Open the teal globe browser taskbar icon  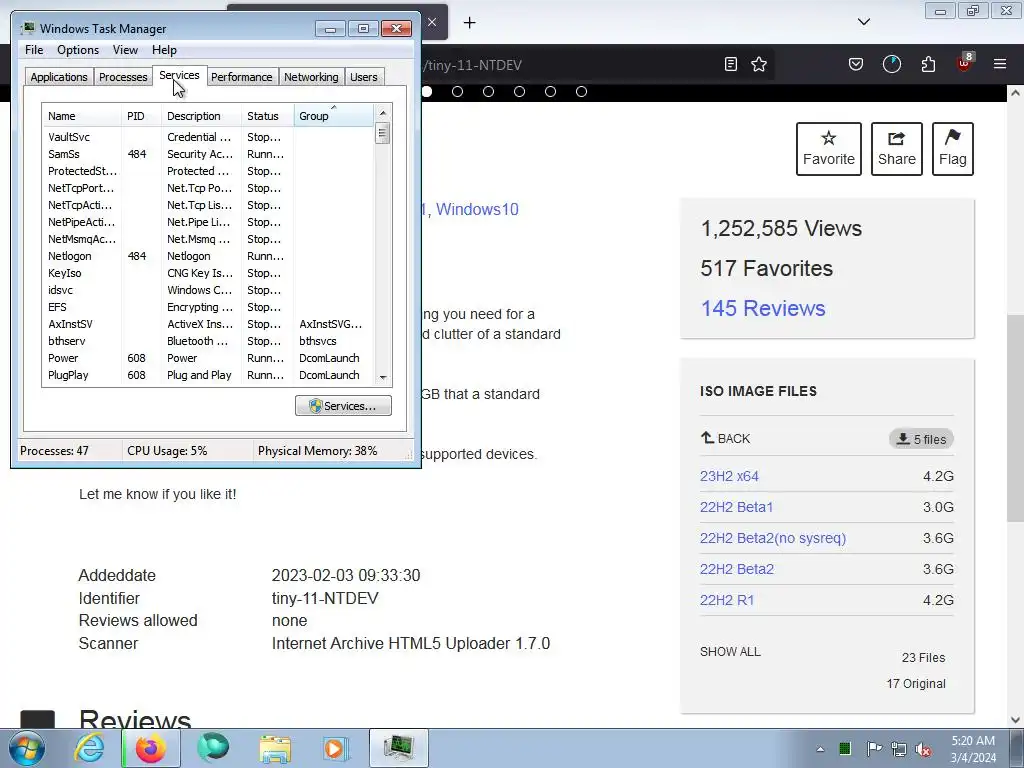pos(213,748)
